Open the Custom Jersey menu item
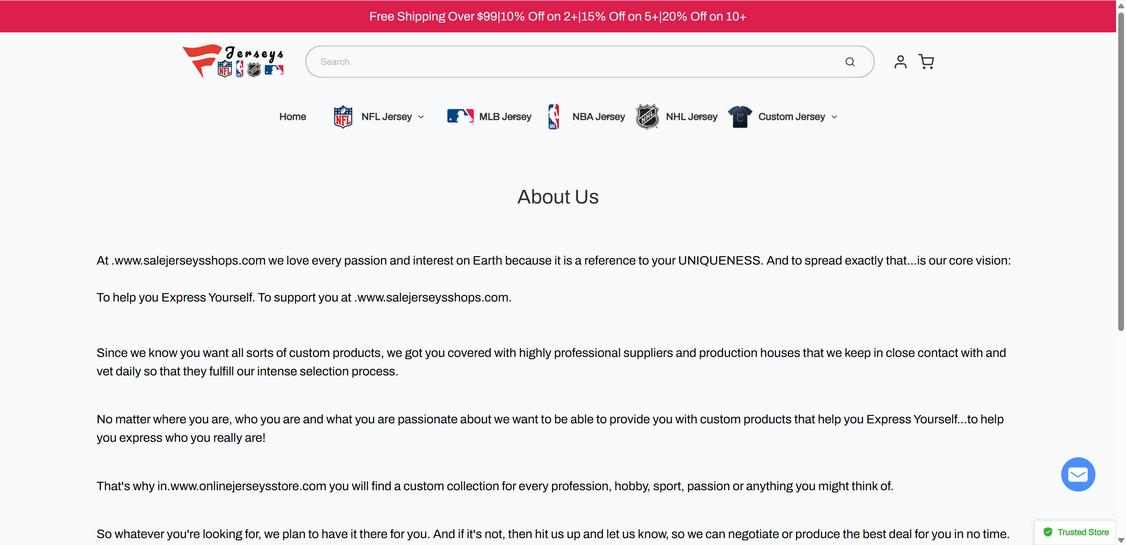The height and width of the screenshot is (545, 1126). click(x=791, y=116)
